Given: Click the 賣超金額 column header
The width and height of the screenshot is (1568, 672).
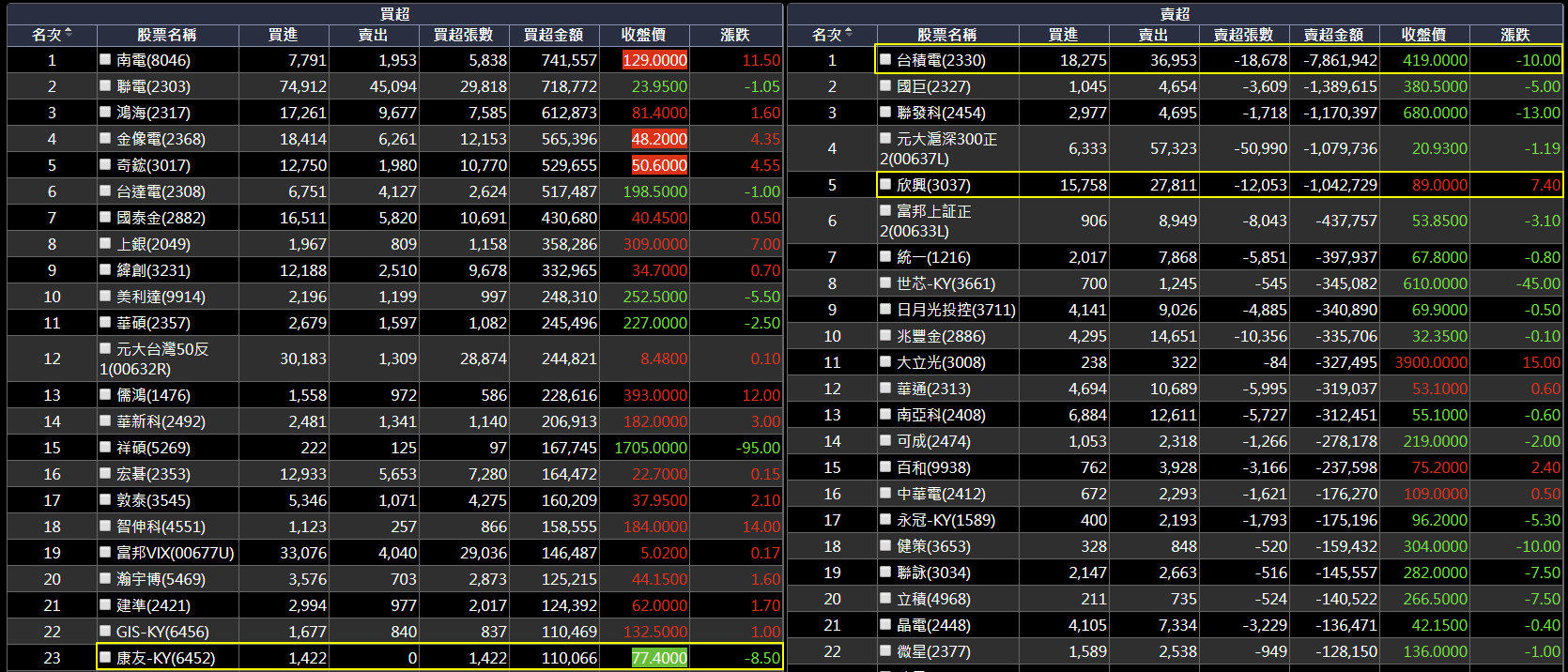Looking at the screenshot, I should [1334, 35].
